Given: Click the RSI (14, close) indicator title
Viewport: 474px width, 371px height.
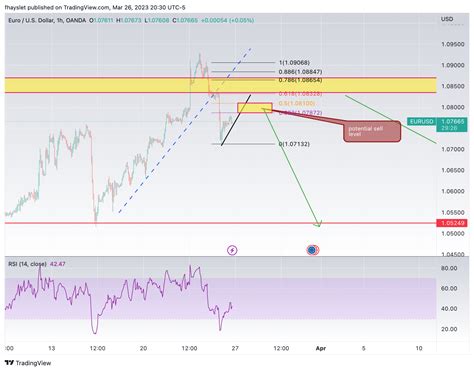Looking at the screenshot, I should (x=27, y=264).
